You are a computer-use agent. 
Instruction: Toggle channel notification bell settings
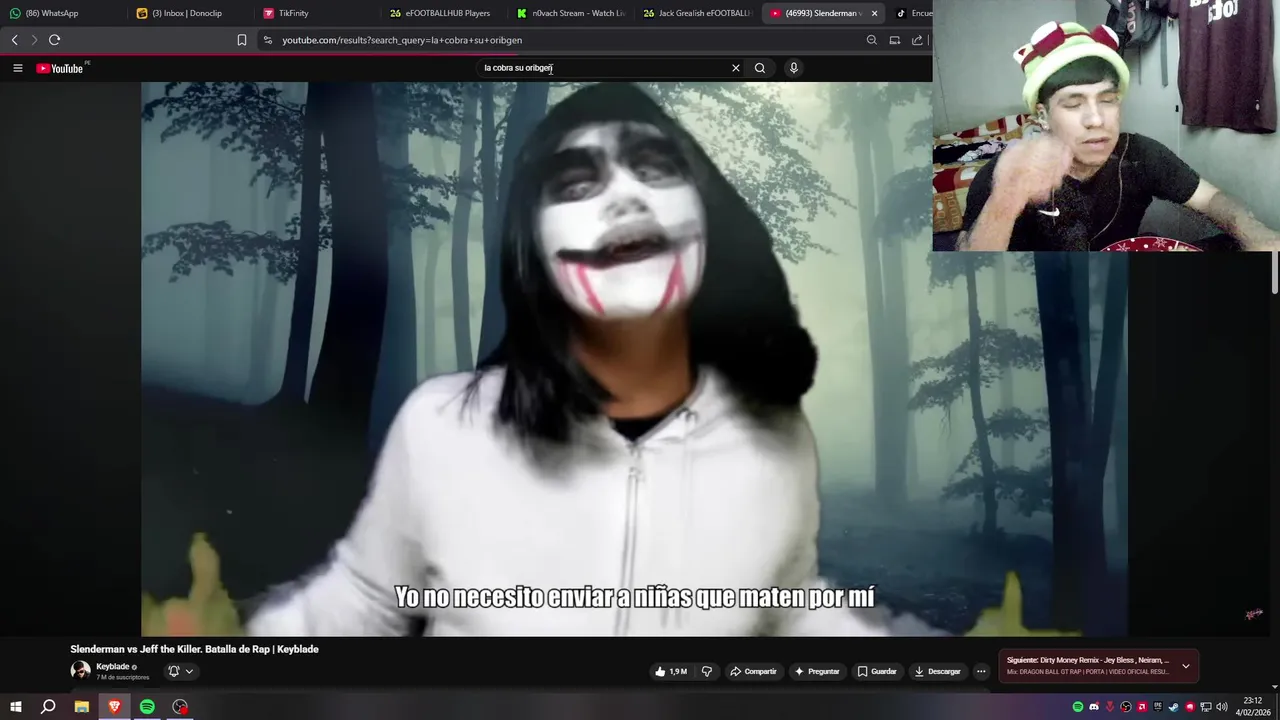click(x=180, y=671)
